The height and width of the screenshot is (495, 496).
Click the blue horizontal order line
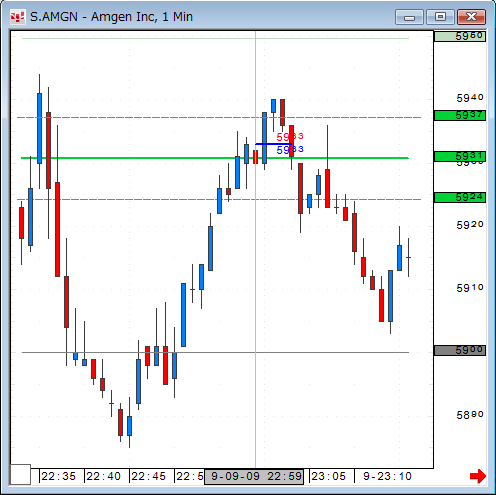273,144
